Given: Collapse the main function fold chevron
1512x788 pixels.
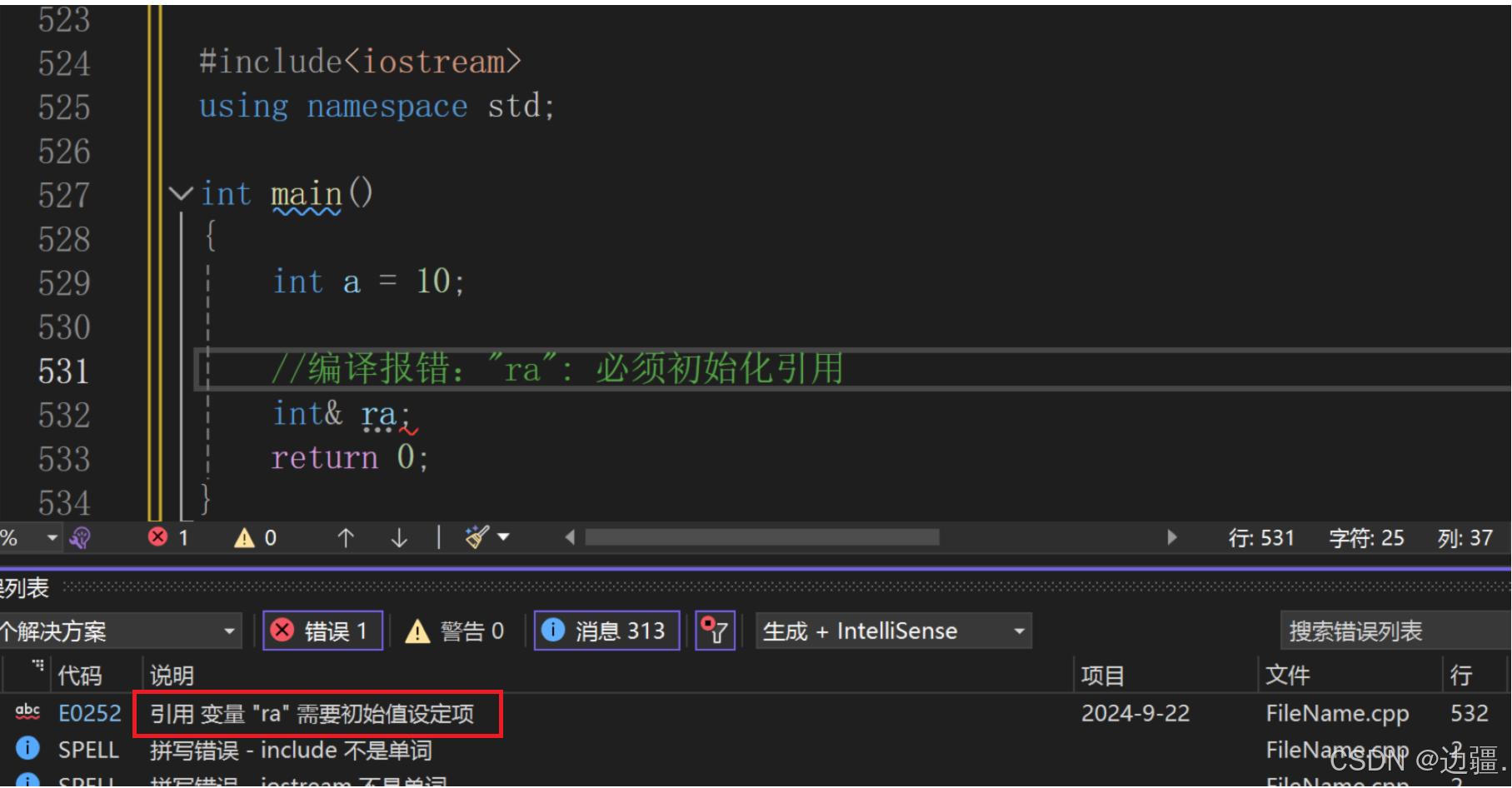Looking at the screenshot, I should [181, 194].
